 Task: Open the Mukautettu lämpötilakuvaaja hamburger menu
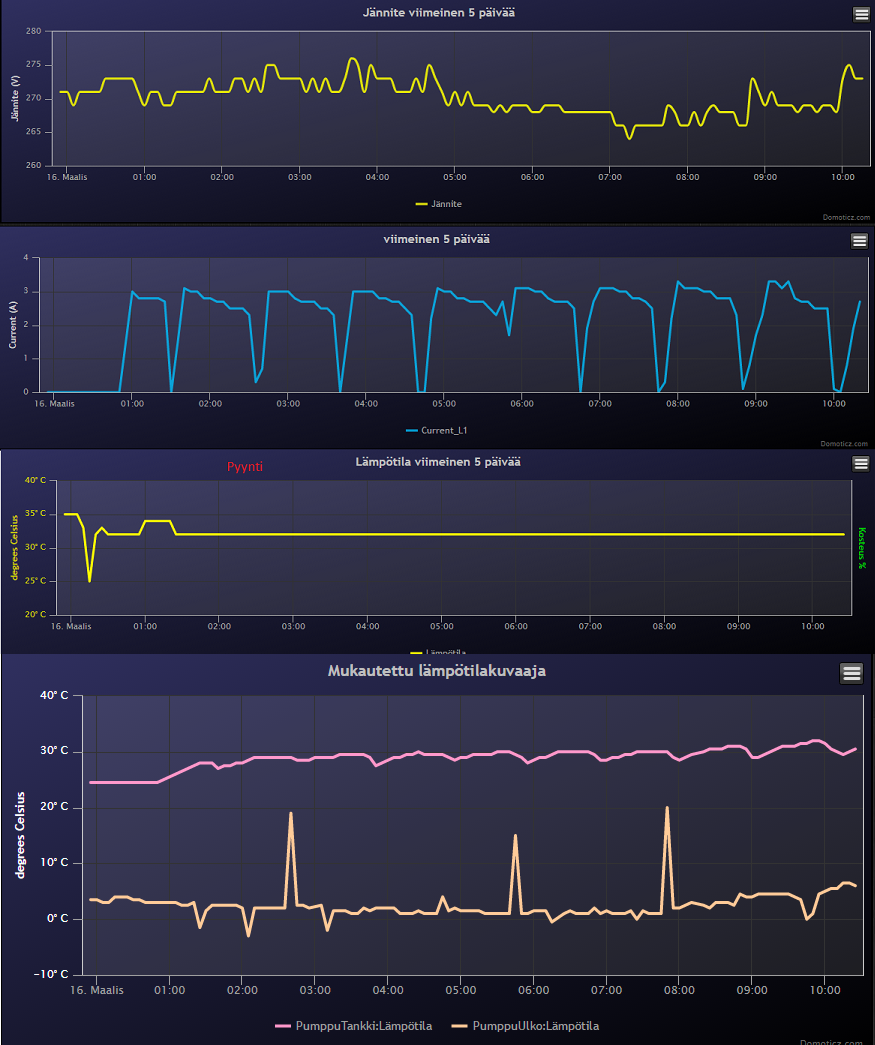pyautogui.click(x=852, y=673)
